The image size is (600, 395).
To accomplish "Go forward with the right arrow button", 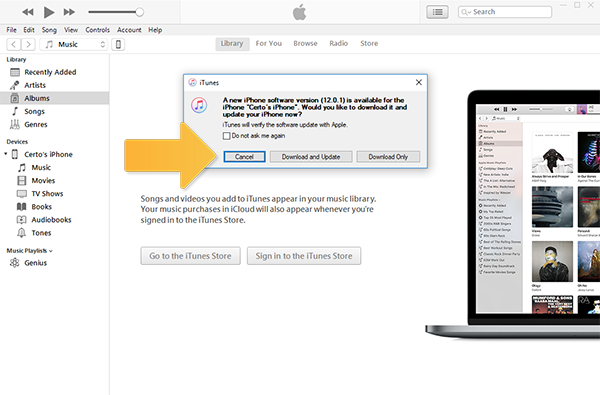I will tap(28, 44).
